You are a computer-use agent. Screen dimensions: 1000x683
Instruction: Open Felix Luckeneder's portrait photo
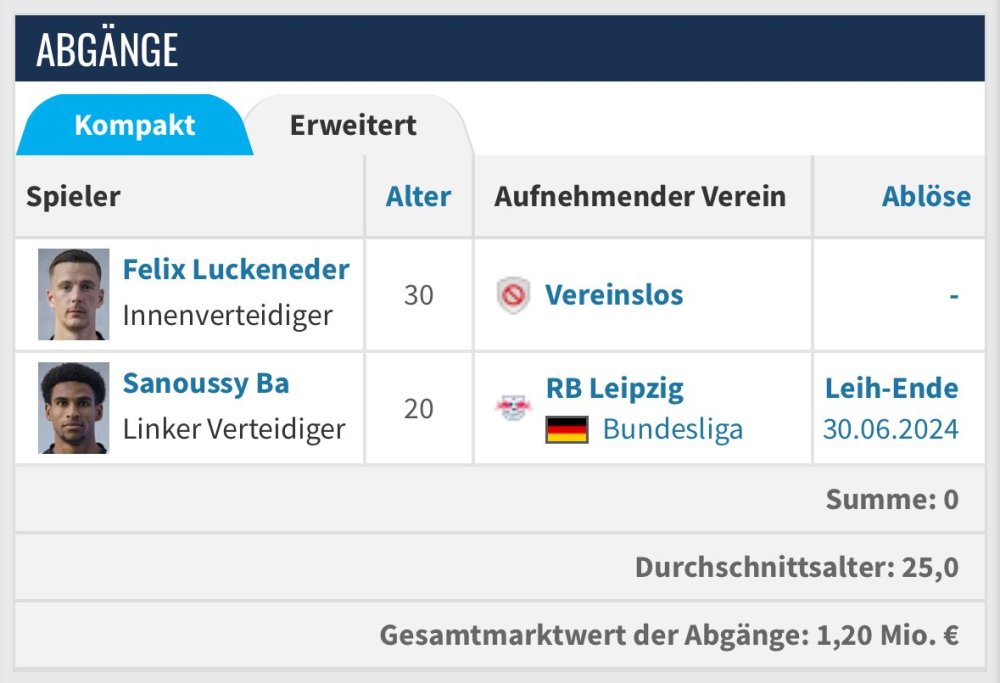73,294
